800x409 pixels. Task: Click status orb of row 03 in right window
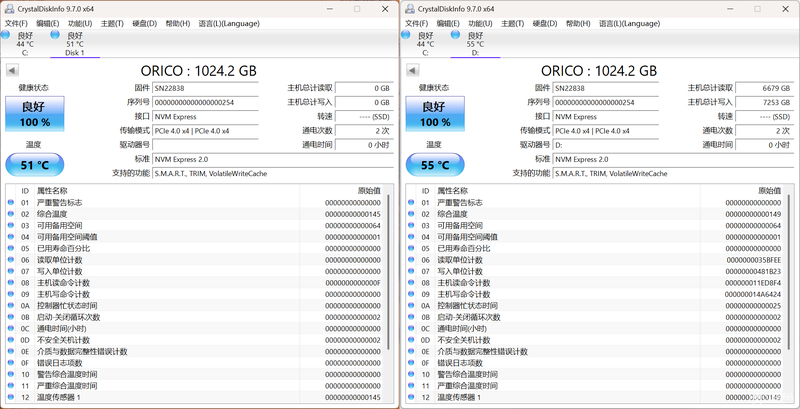pyautogui.click(x=411, y=225)
